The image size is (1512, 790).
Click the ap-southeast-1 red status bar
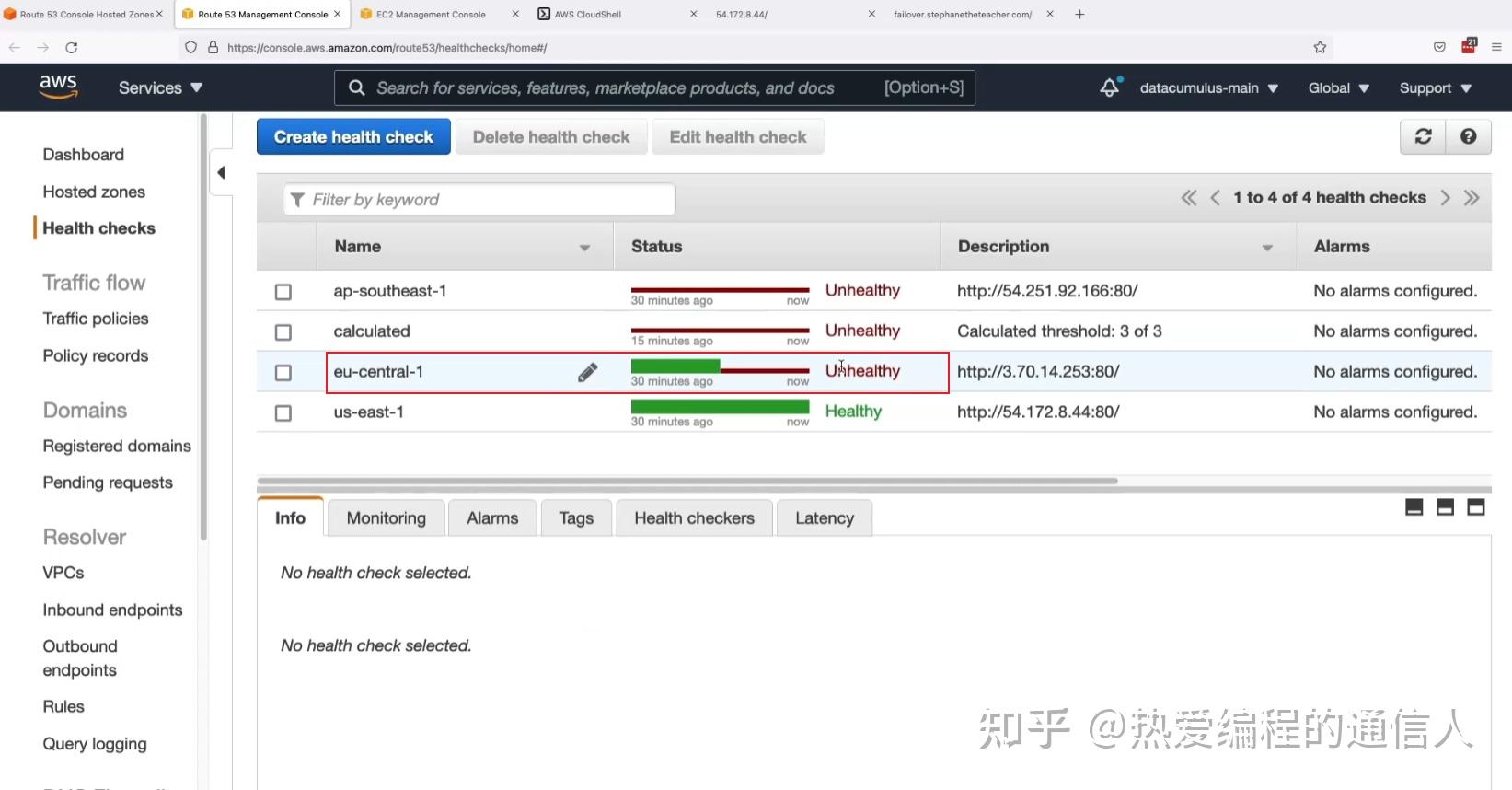[x=720, y=290]
